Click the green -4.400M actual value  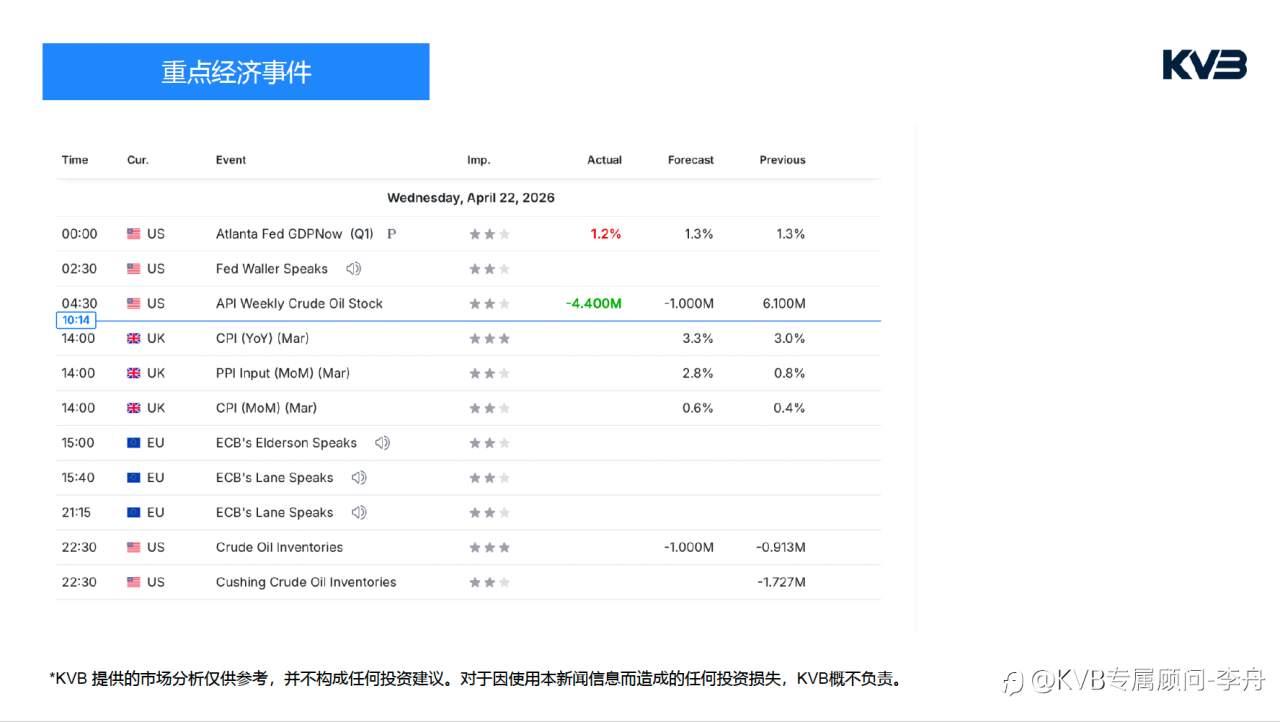coord(592,303)
